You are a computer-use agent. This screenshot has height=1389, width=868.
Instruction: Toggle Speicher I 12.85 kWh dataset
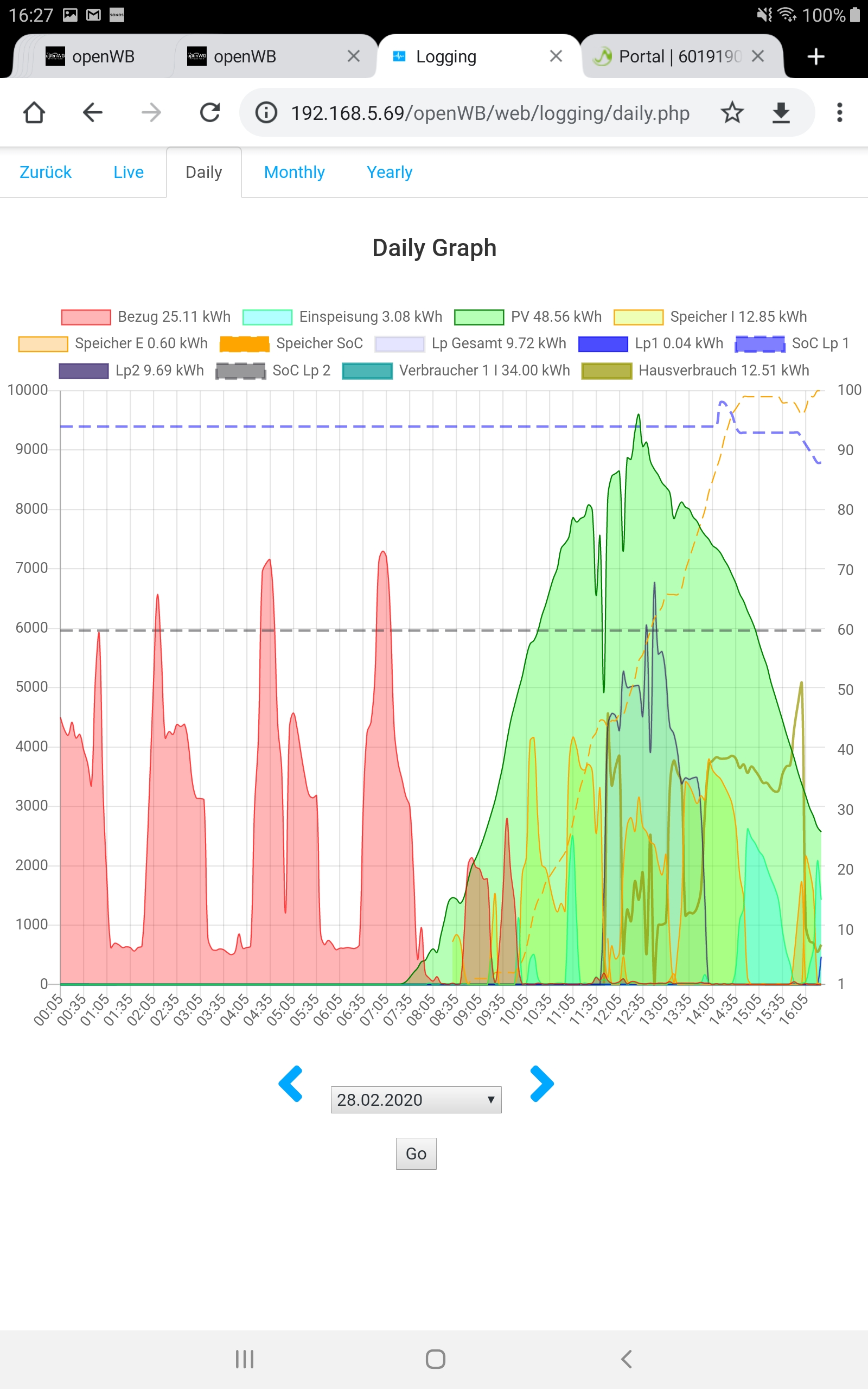point(710,317)
